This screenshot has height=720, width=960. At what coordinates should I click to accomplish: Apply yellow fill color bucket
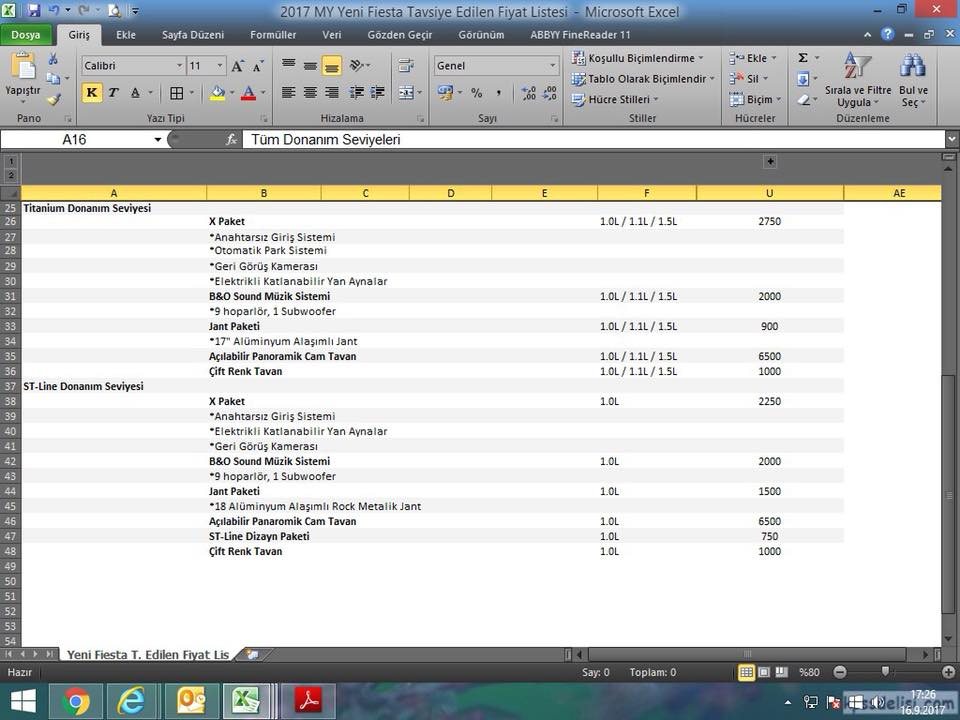[x=217, y=93]
